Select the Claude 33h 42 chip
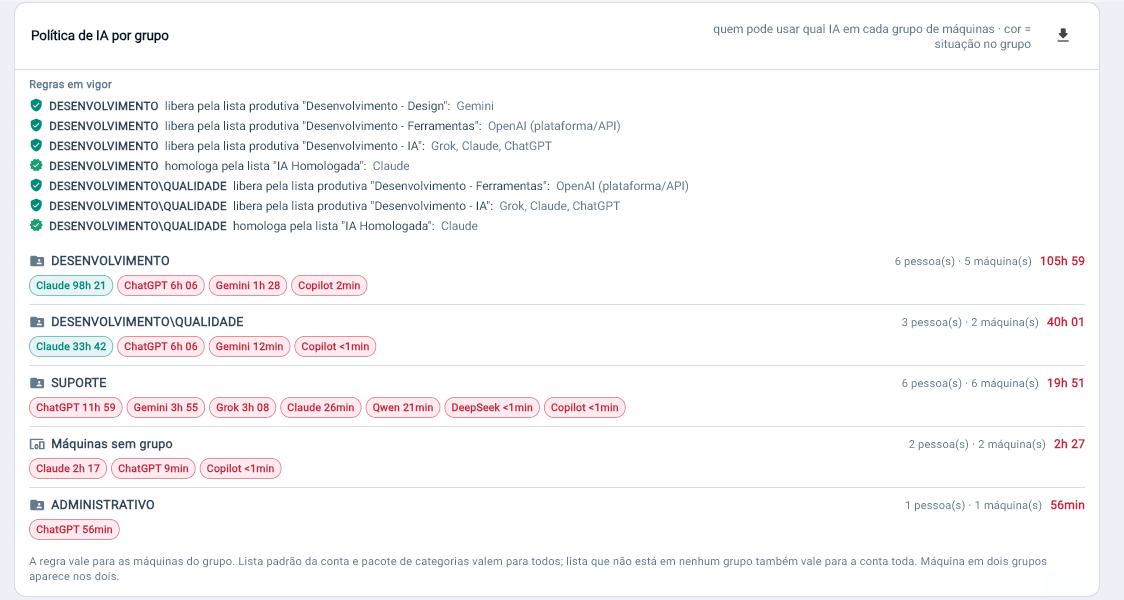The image size is (1124, 600). pyautogui.click(x=71, y=346)
